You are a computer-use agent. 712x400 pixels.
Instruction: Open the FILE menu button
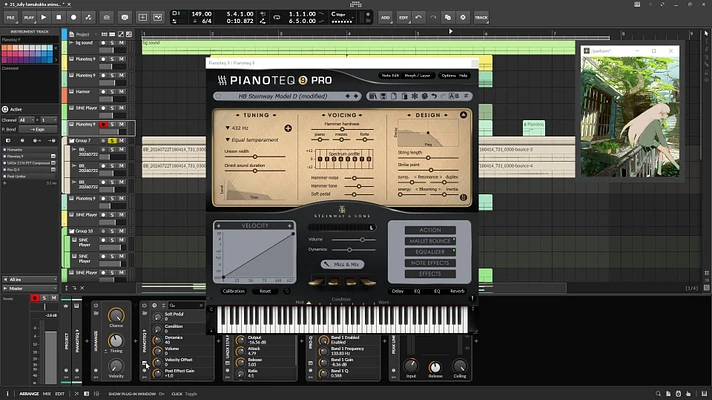point(10,17)
